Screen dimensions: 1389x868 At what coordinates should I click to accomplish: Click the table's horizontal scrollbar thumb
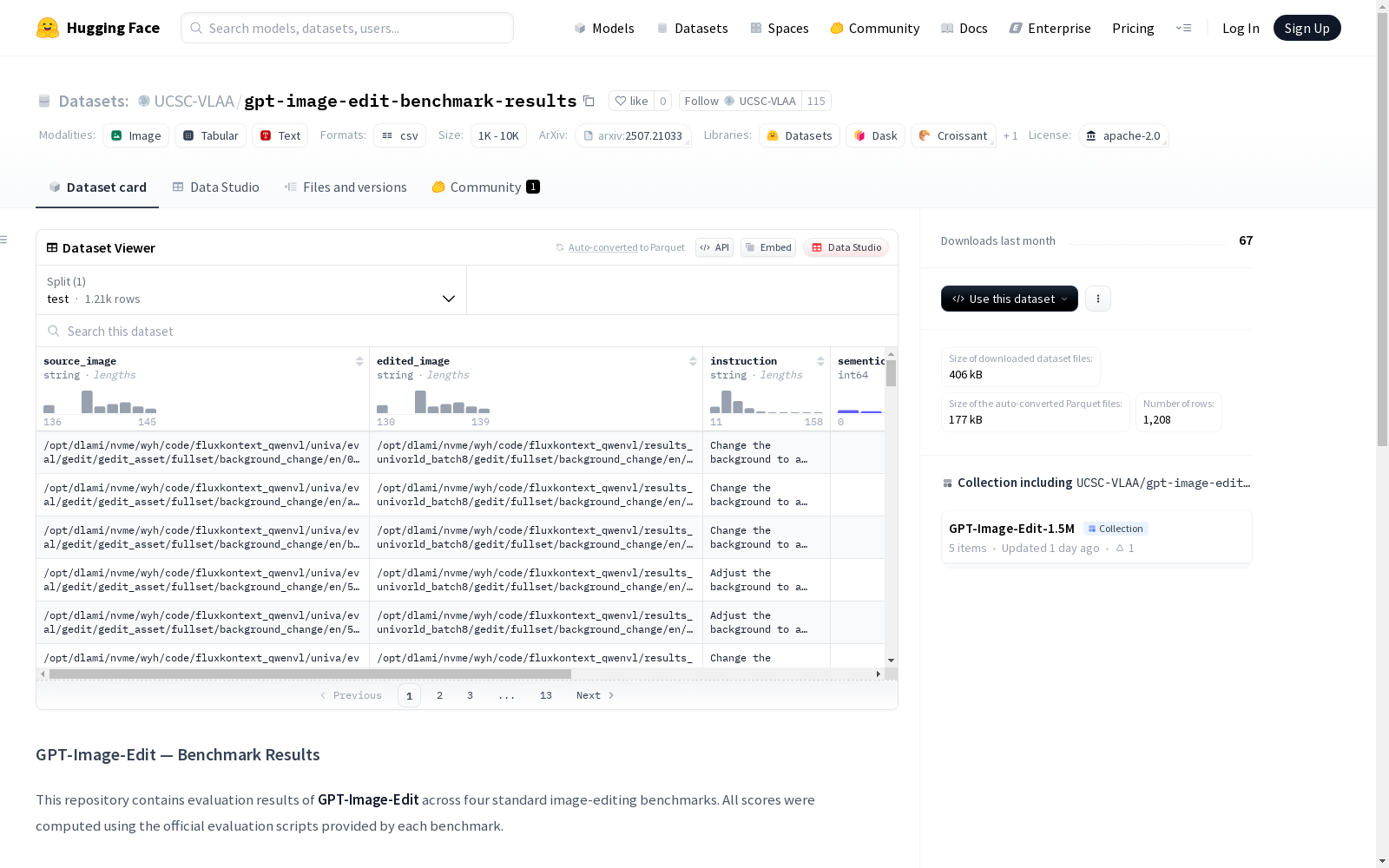(x=310, y=674)
